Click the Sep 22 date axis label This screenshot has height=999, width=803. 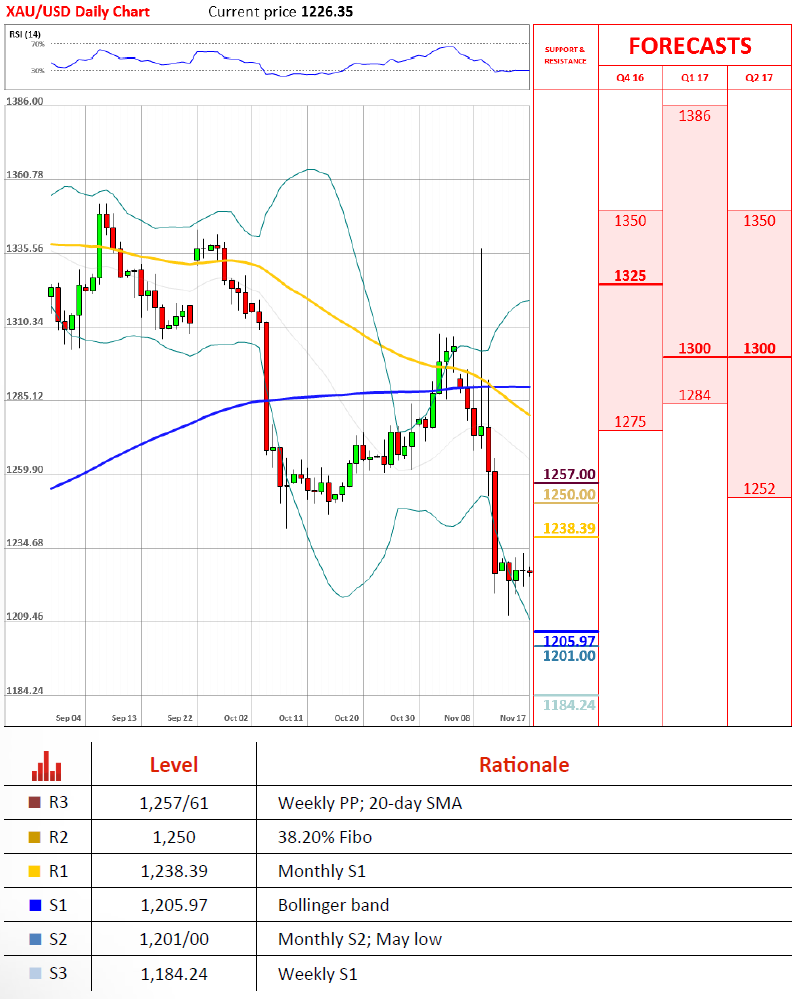180,718
